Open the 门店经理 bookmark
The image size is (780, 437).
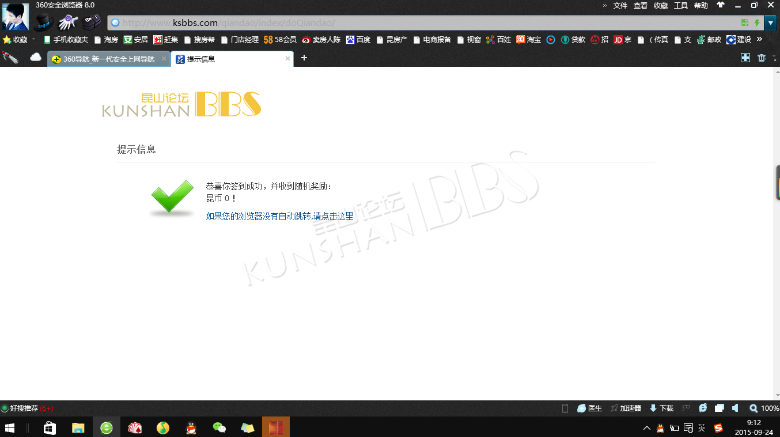click(240, 40)
